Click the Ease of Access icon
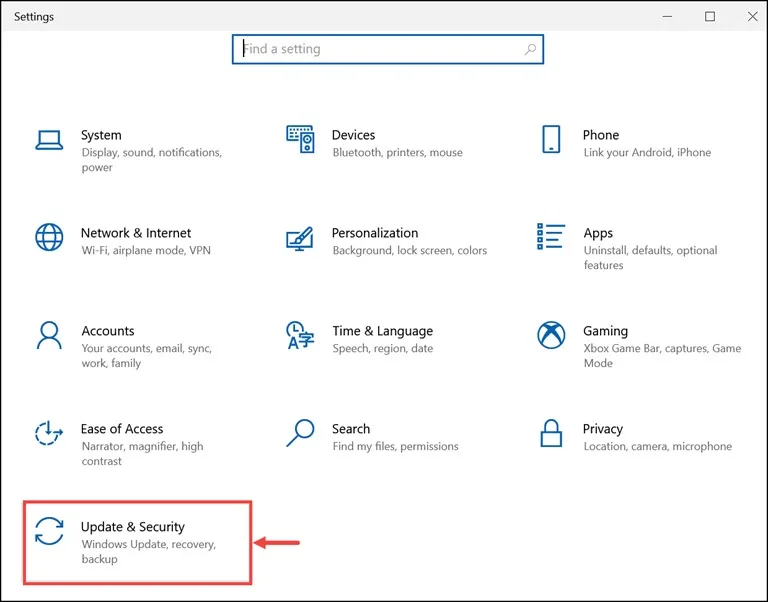 coord(49,433)
